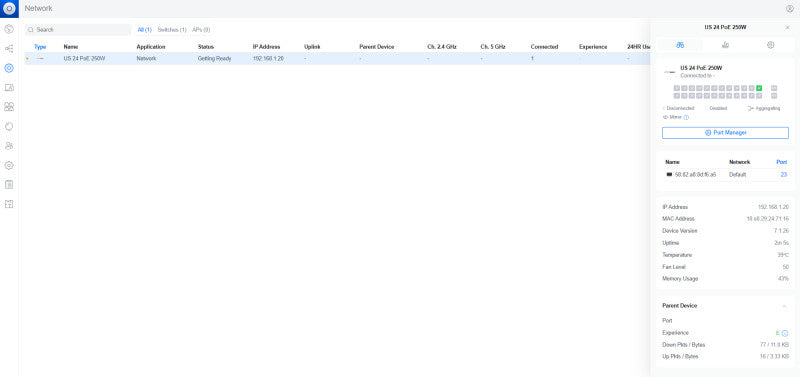Click the blue Port column header in the panel
The width and height of the screenshot is (800, 377).
(782, 162)
